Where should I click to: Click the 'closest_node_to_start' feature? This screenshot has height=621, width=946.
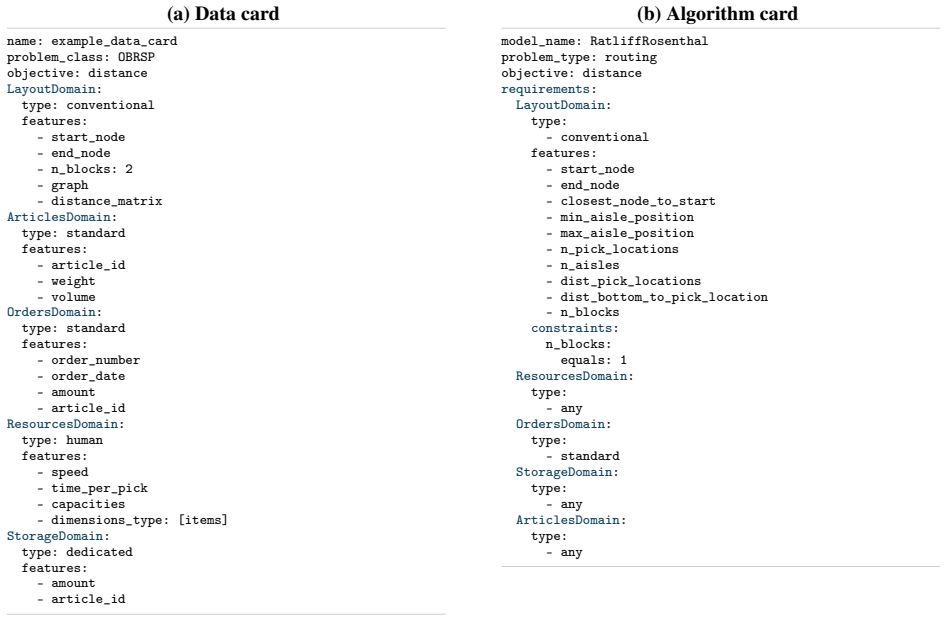point(638,201)
